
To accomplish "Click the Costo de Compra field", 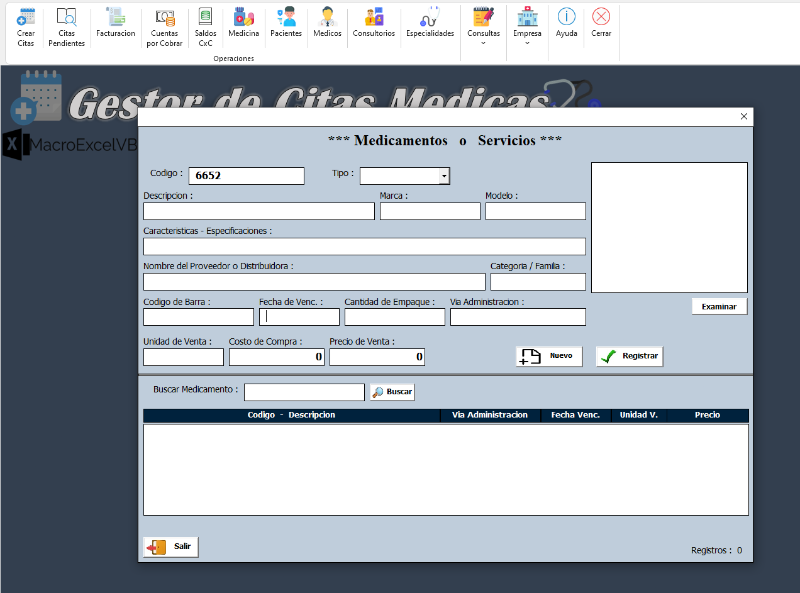I will point(277,357).
